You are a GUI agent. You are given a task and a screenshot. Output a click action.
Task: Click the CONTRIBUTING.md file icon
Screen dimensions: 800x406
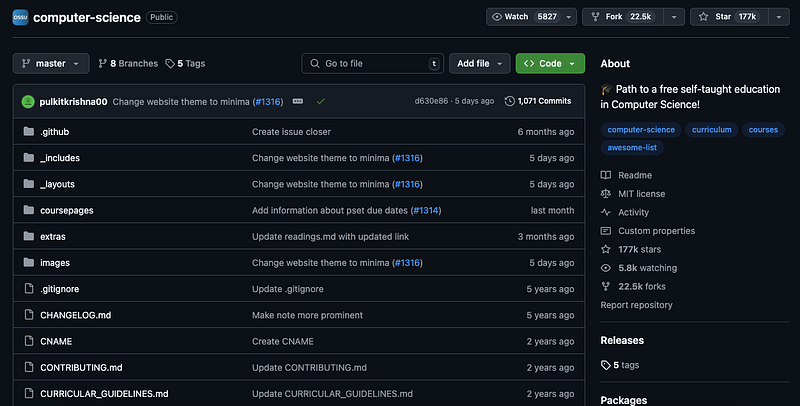[x=29, y=367]
